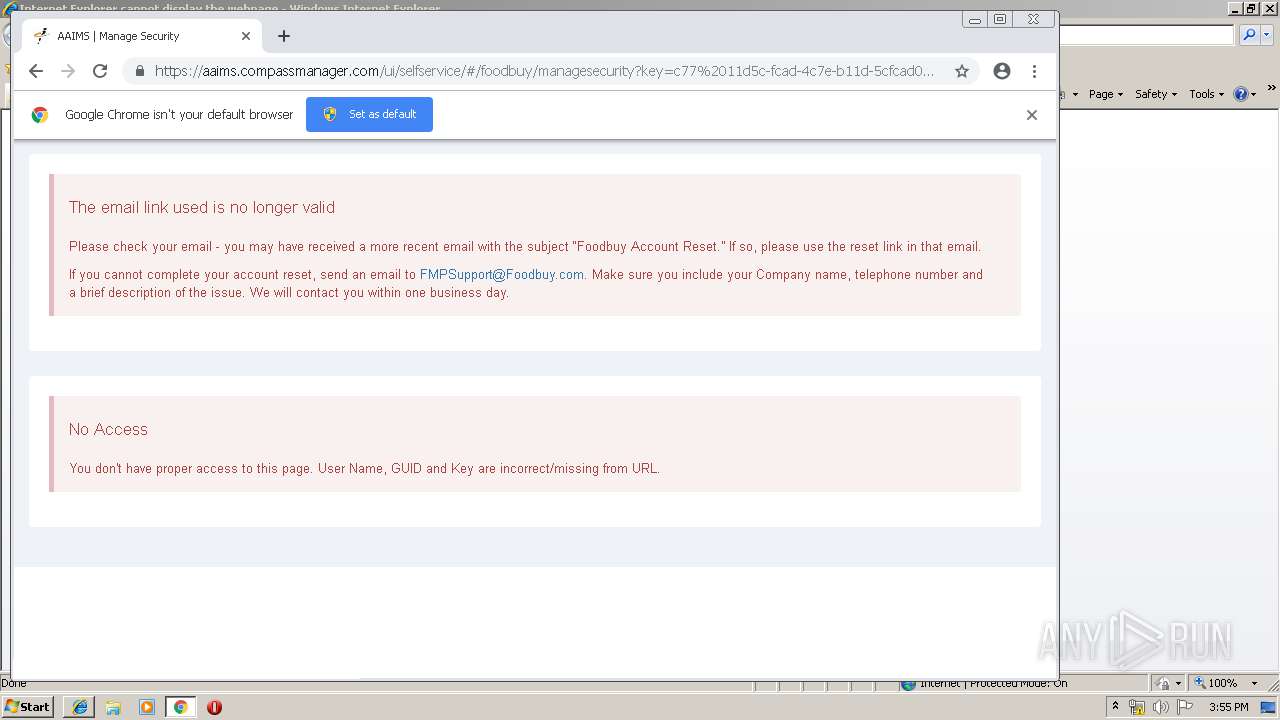Open Internet Explorer's Help icon
Viewport: 1280px width, 720px height.
[1240, 94]
